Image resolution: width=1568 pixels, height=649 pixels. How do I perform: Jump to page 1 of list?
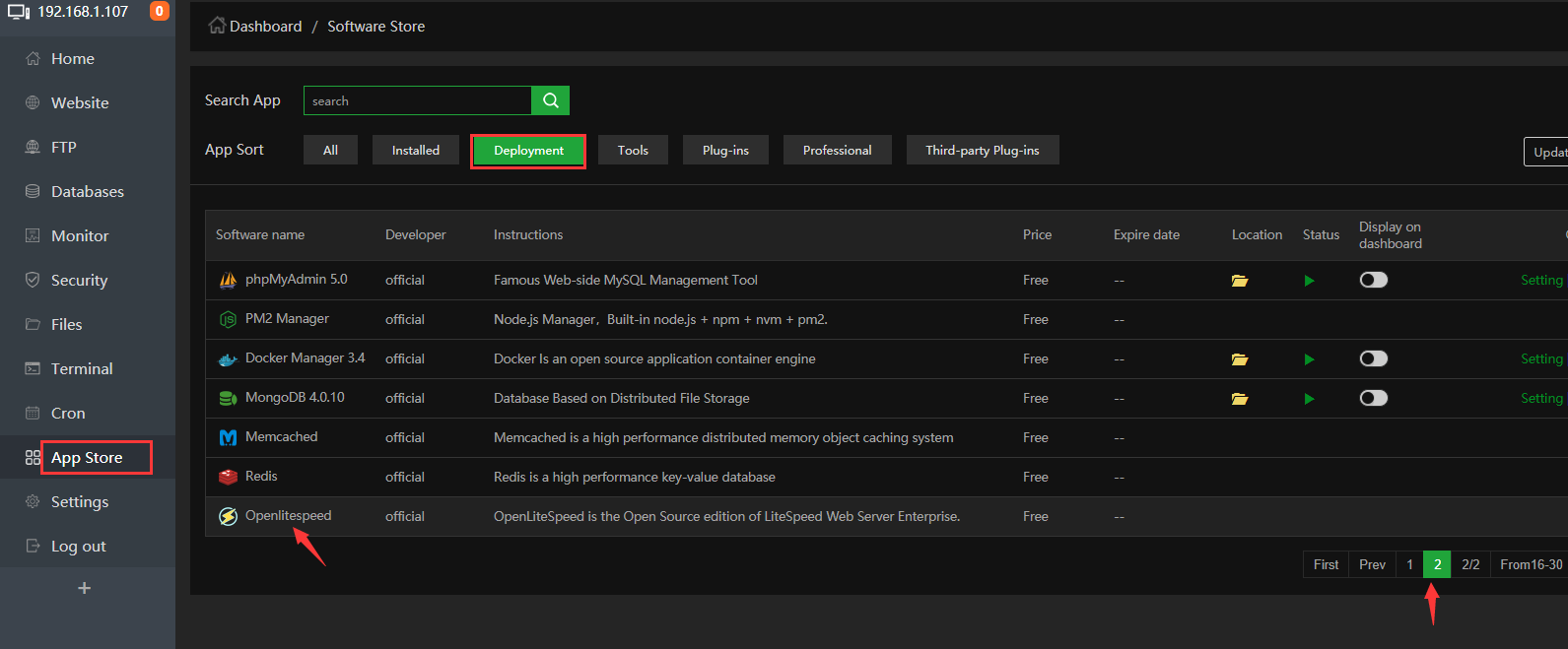pos(1409,564)
